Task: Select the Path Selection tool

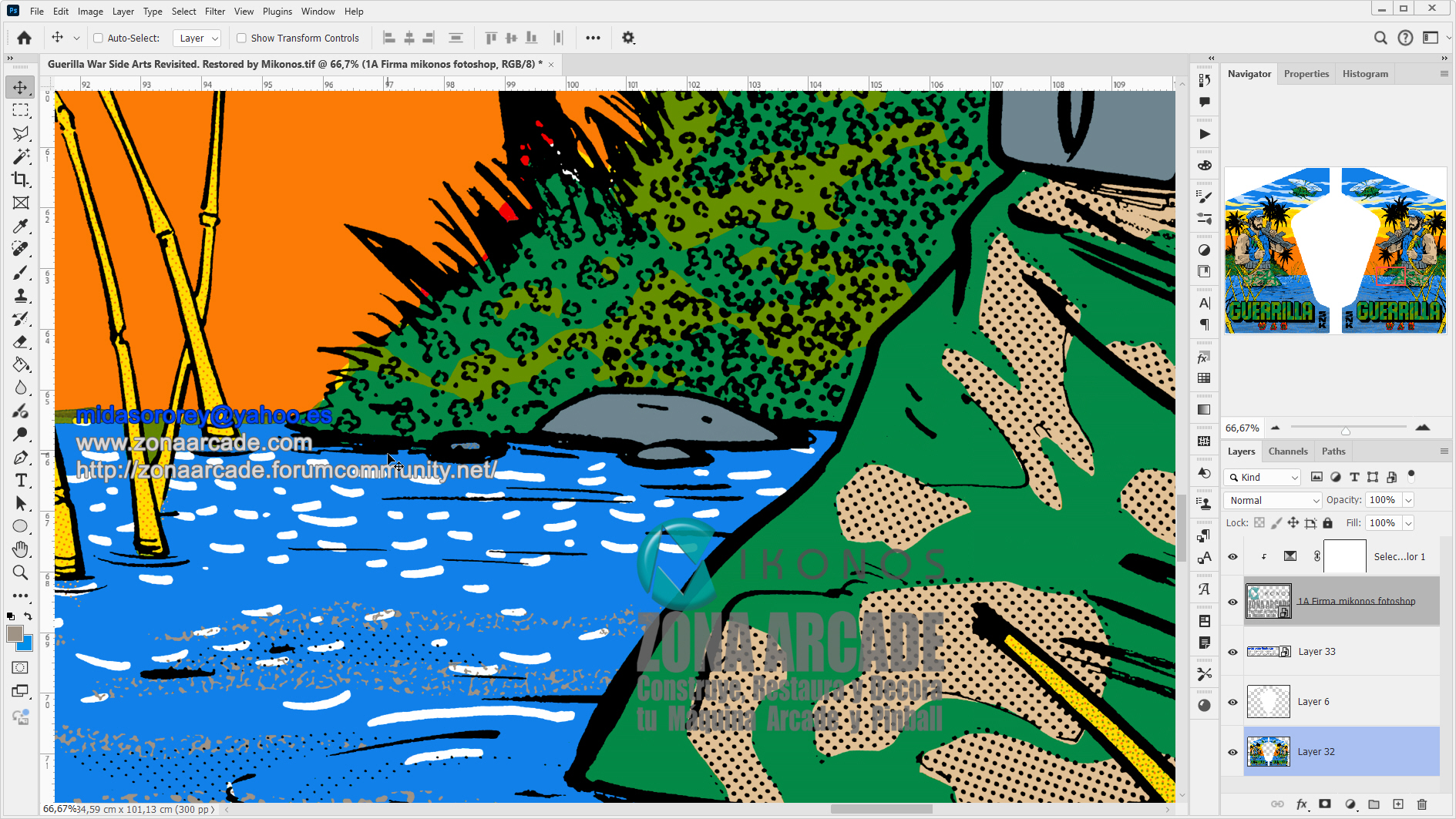Action: (21, 503)
